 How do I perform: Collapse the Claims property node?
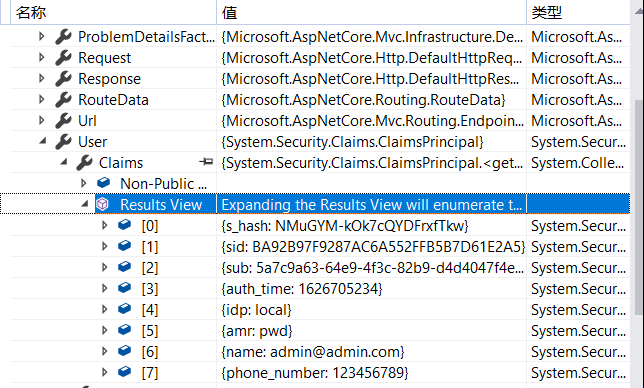64,162
